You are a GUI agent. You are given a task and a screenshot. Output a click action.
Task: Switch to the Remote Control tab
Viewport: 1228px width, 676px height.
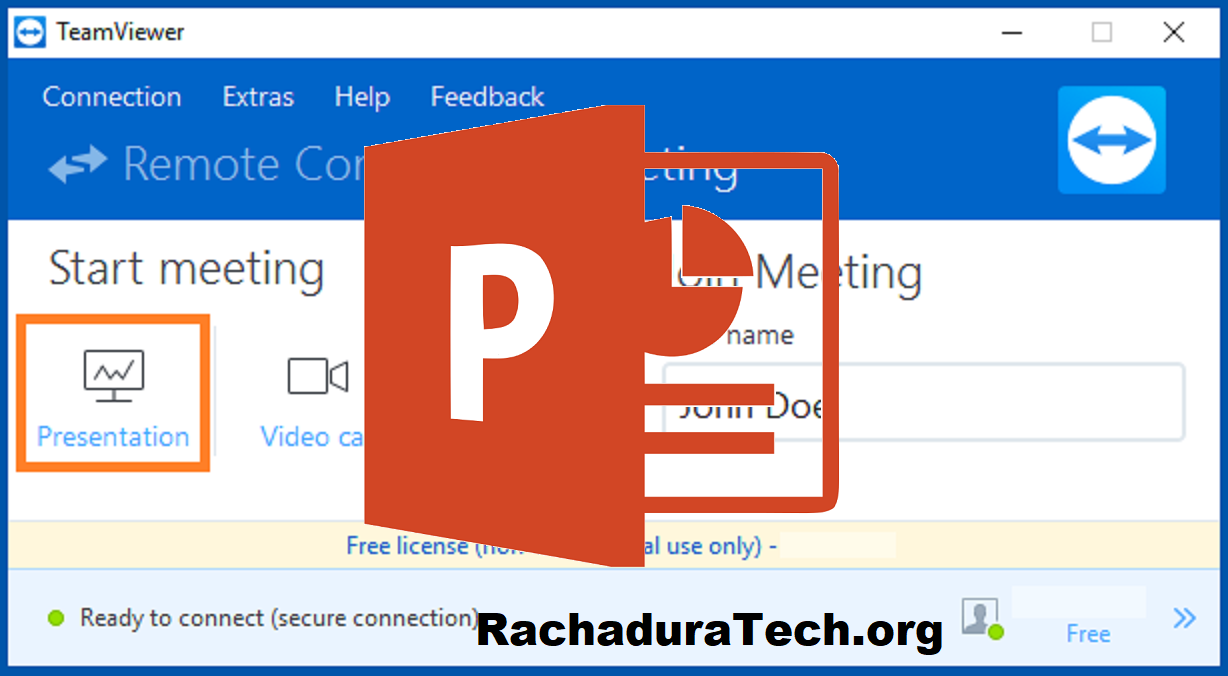[207, 164]
